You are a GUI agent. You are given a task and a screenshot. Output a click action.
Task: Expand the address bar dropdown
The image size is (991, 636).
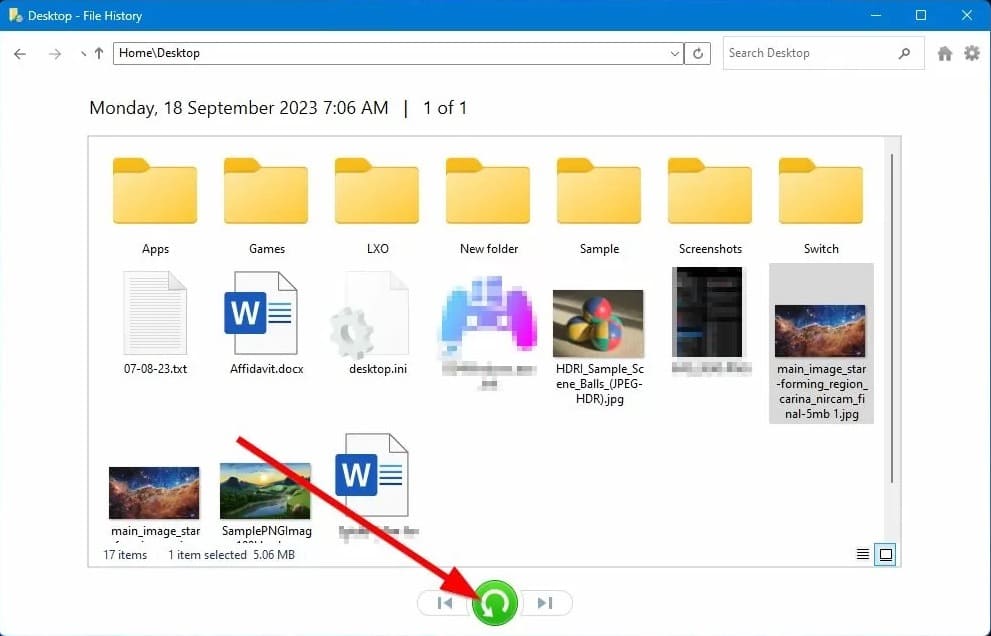pyautogui.click(x=674, y=54)
